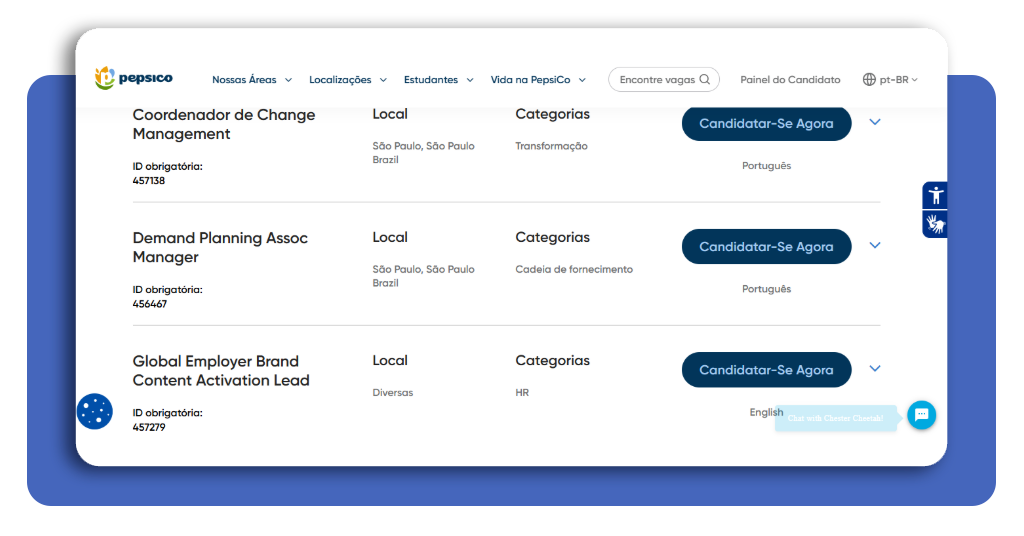Expand the Coordenador de Change Management details

[x=875, y=122]
